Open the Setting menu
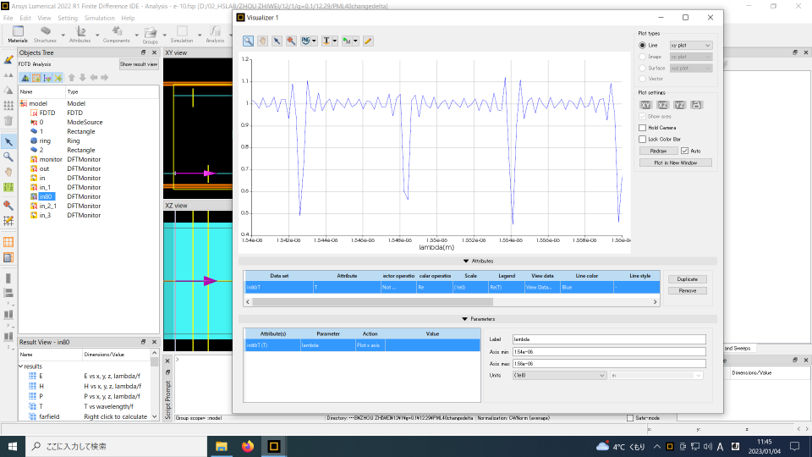The height and width of the screenshot is (457, 812). point(67,18)
